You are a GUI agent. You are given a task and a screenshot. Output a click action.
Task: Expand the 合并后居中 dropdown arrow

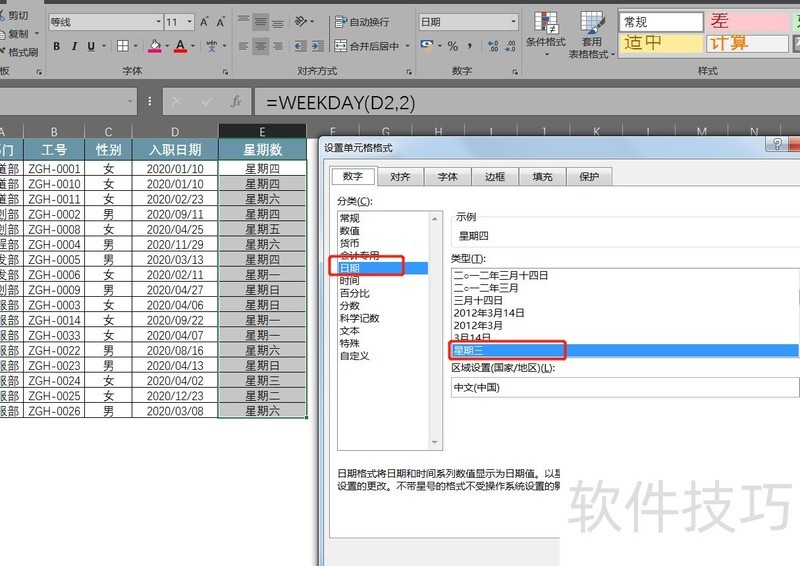pos(408,46)
